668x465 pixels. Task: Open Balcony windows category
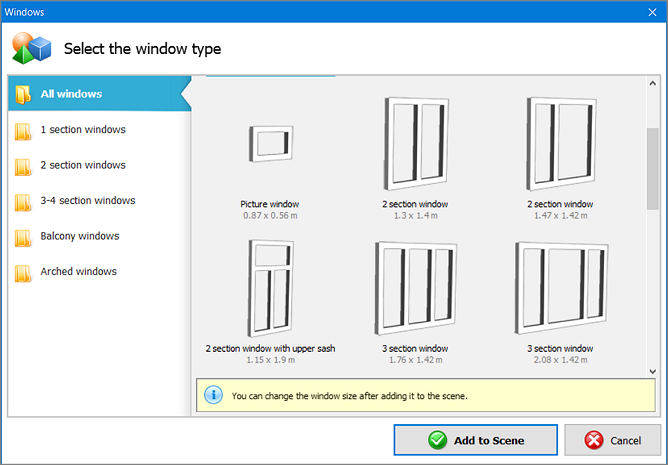(x=99, y=236)
